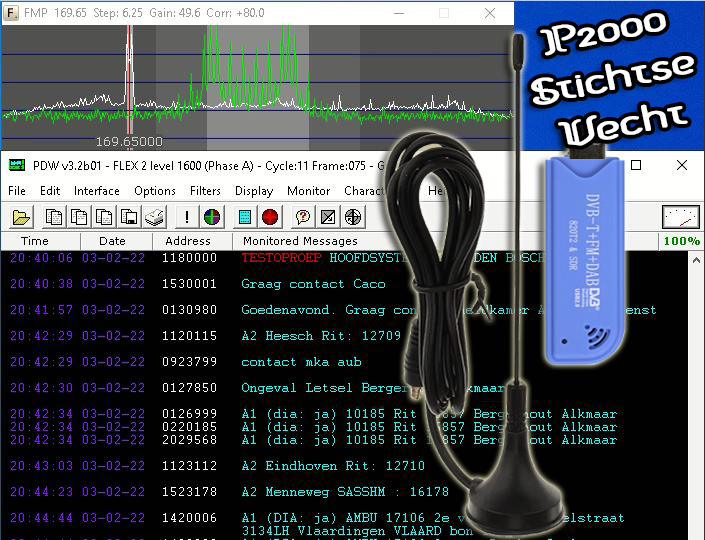The height and width of the screenshot is (540, 705).
Task: Click the 100% signal level indicator
Action: (x=682, y=241)
